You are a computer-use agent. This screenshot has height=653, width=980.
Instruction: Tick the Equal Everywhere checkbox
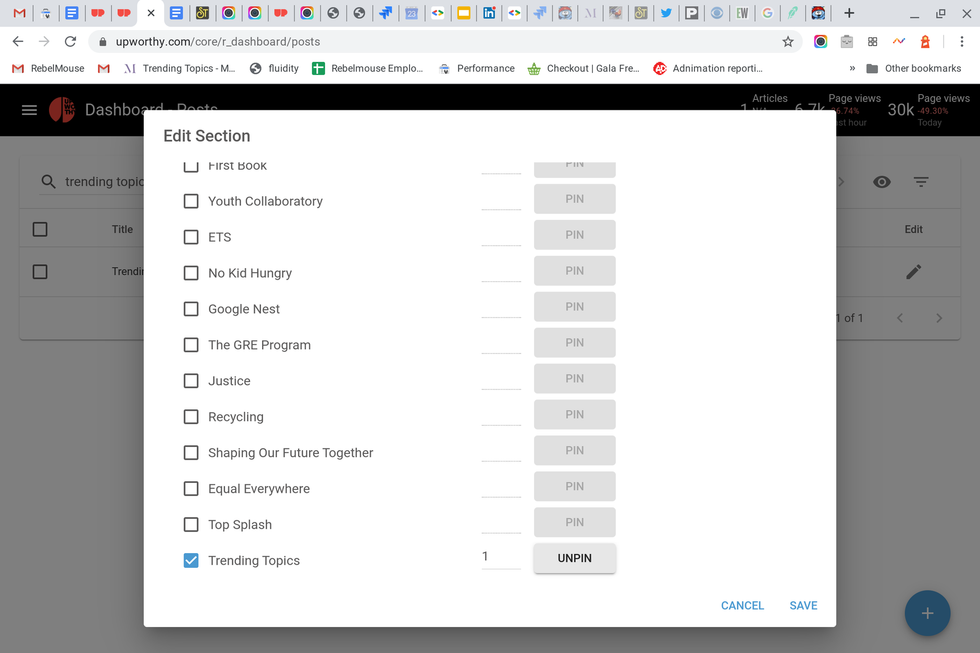[191, 489]
